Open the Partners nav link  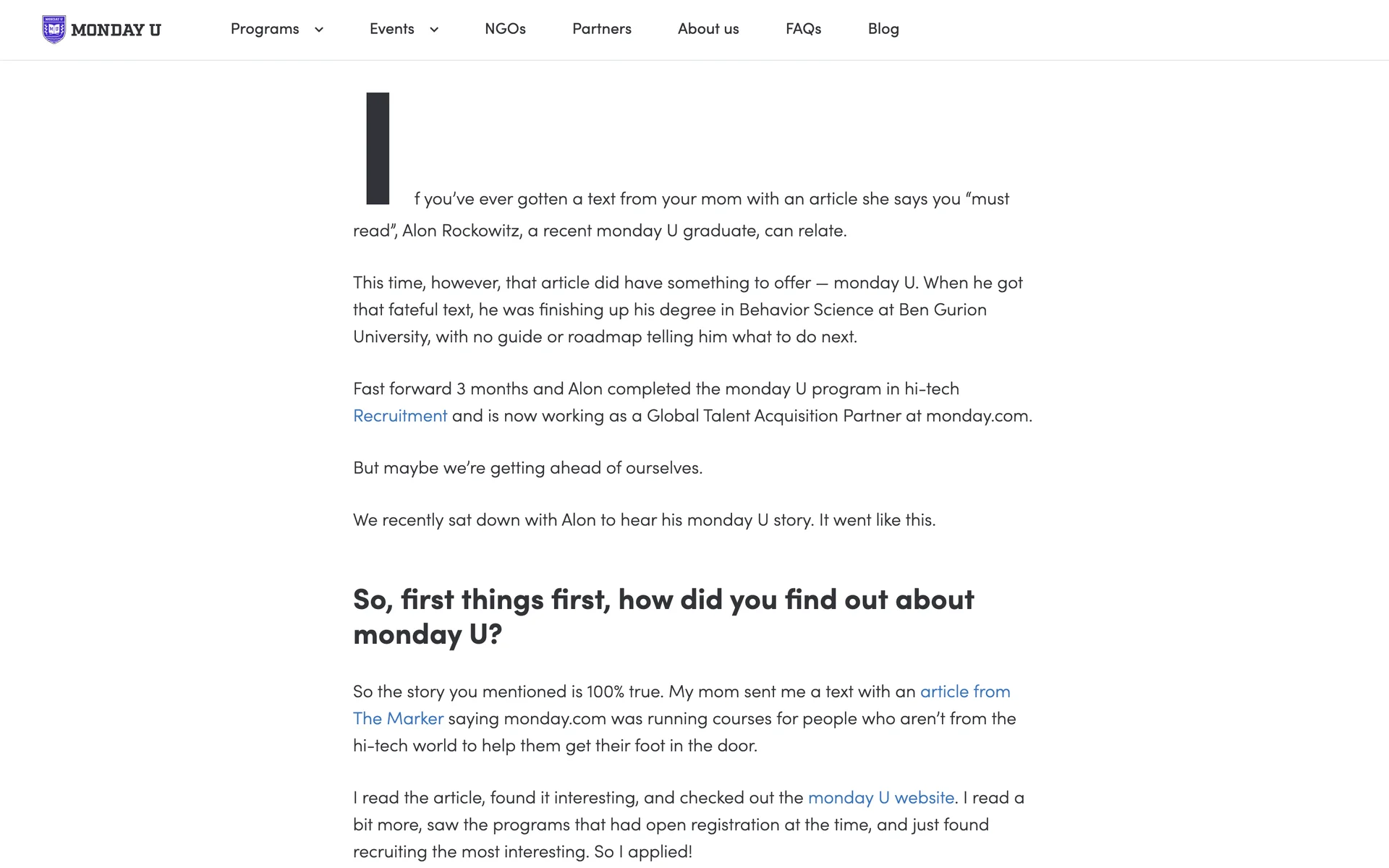pyautogui.click(x=601, y=29)
